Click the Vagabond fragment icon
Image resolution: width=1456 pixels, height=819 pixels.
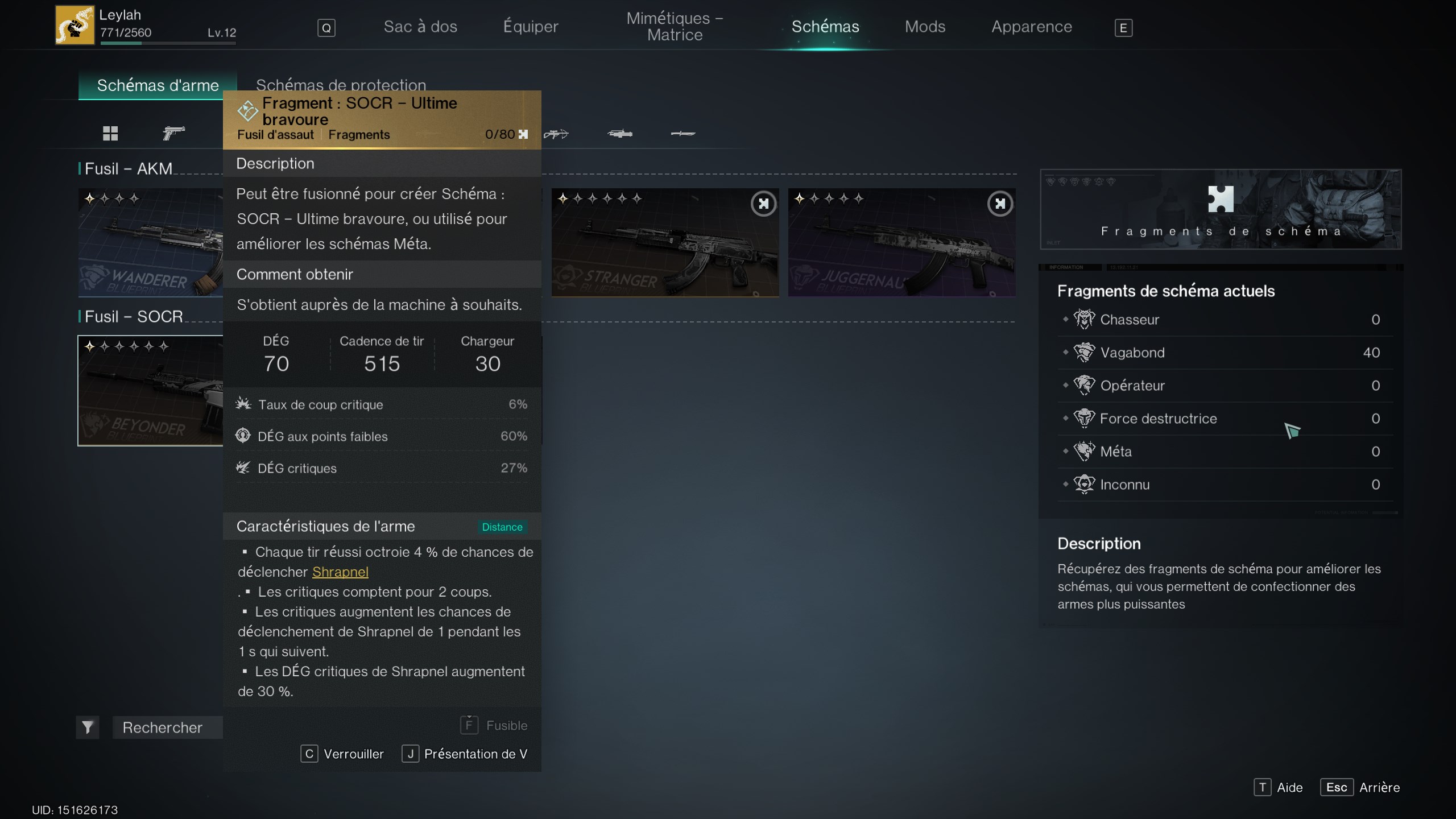[x=1084, y=352]
